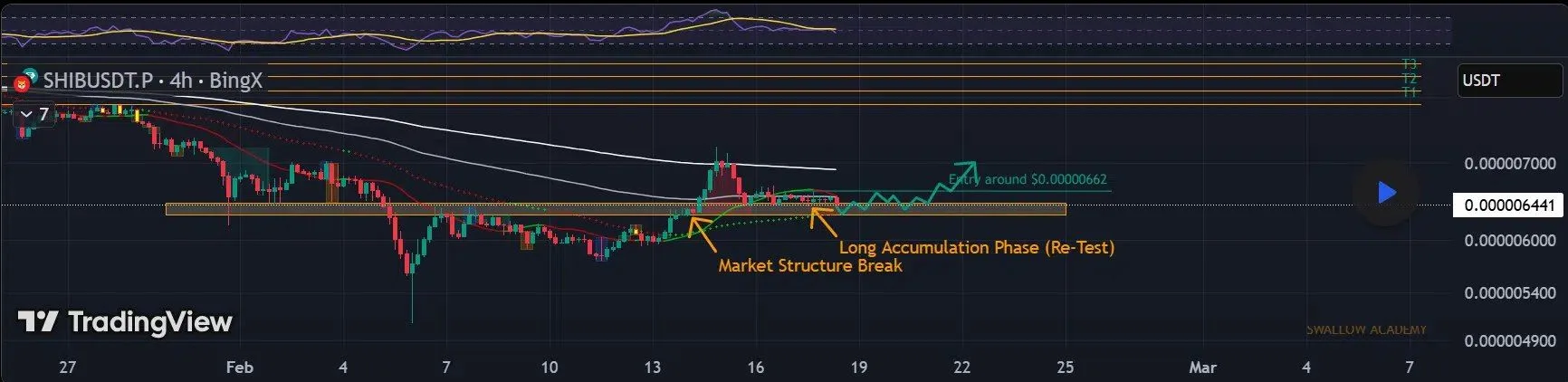Viewport: 1568px width, 382px height.
Task: Click the green projection arrow head
Action: [x=970, y=166]
